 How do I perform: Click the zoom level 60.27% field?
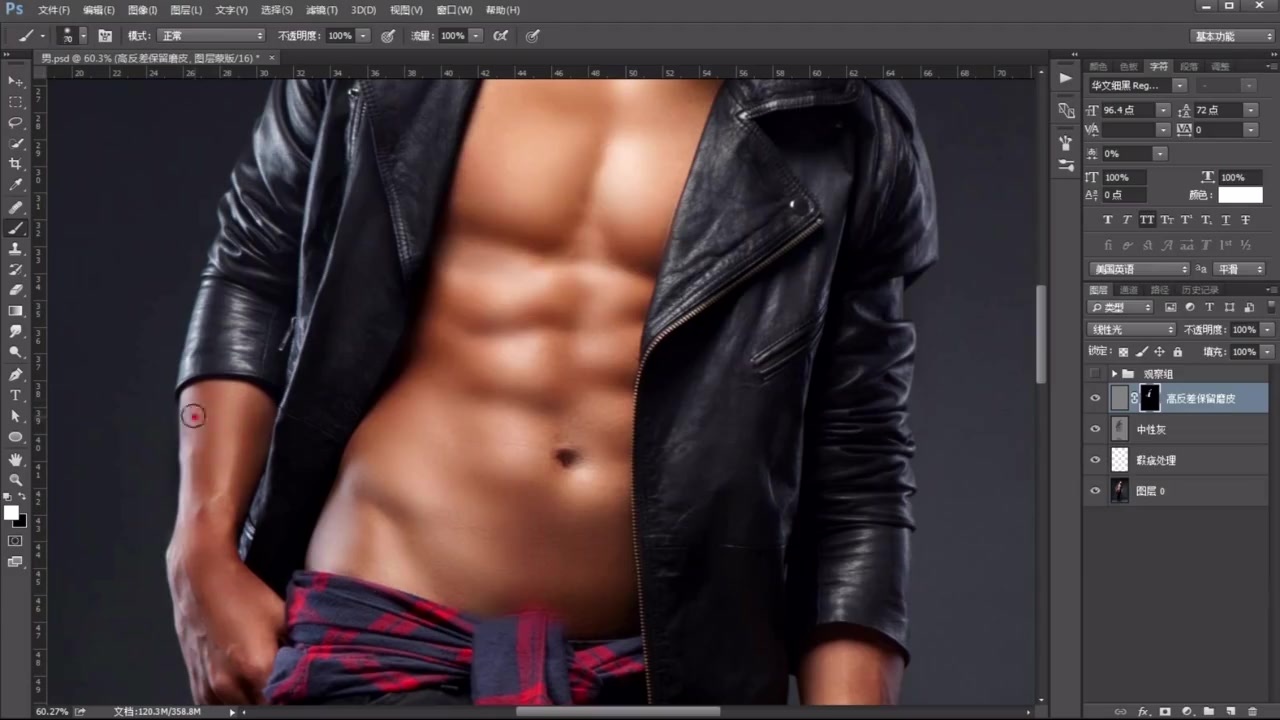pos(52,712)
